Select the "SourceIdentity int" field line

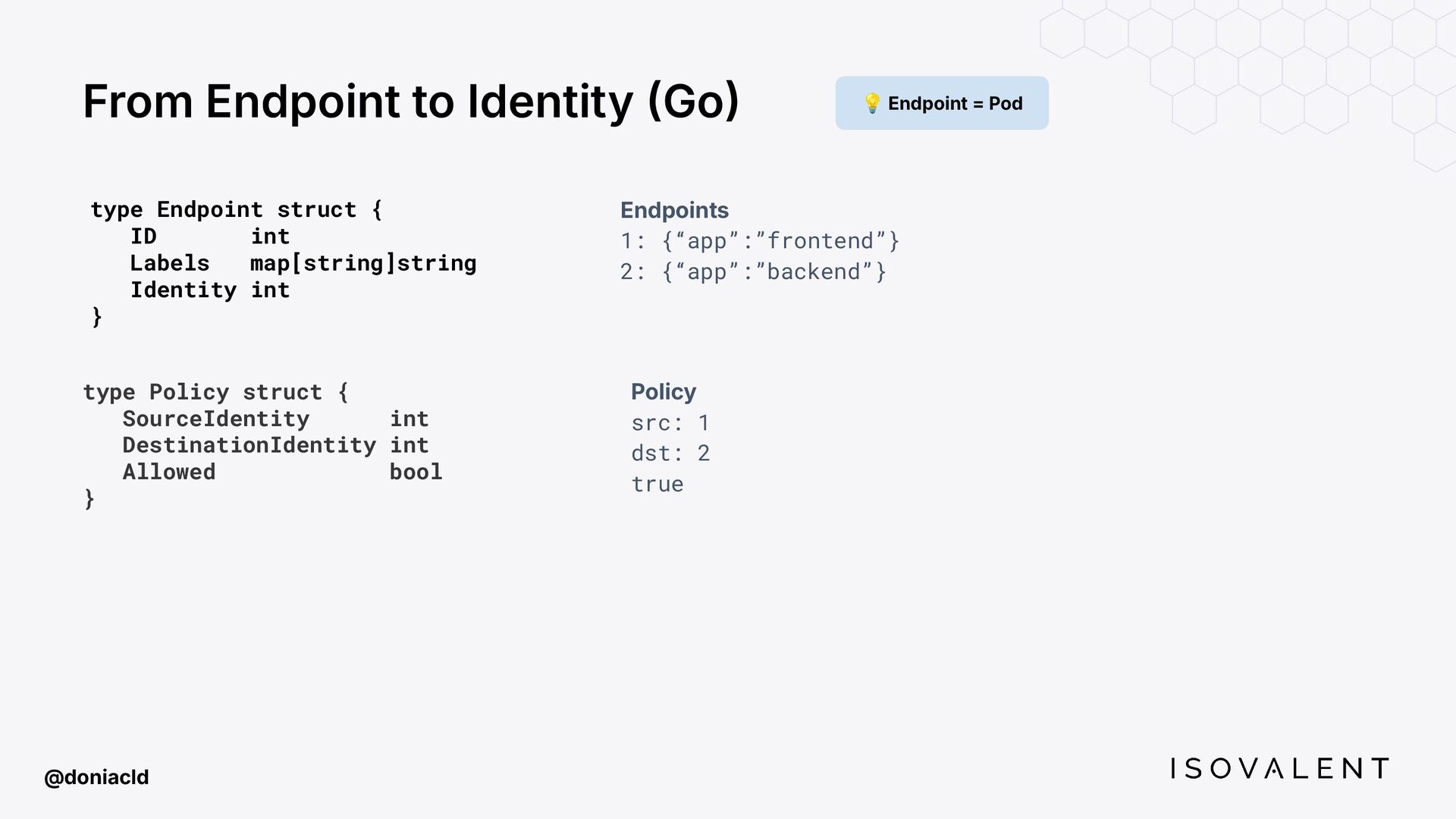[x=275, y=419]
